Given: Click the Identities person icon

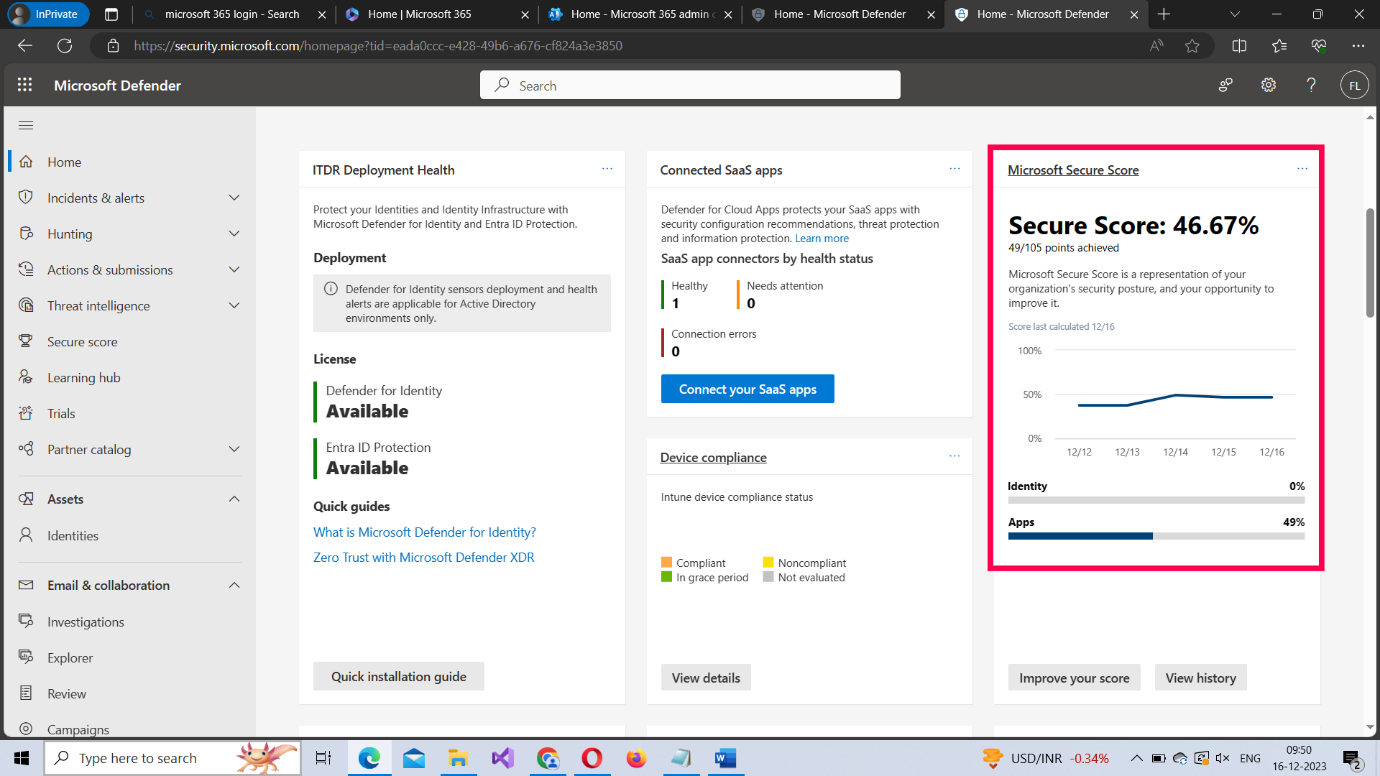Looking at the screenshot, I should [26, 535].
